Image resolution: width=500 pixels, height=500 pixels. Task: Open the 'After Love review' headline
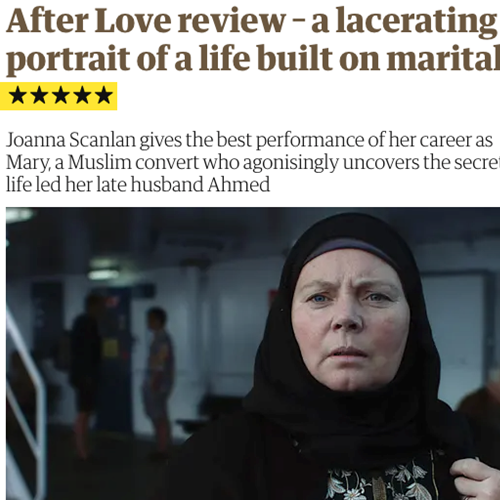pos(146,21)
